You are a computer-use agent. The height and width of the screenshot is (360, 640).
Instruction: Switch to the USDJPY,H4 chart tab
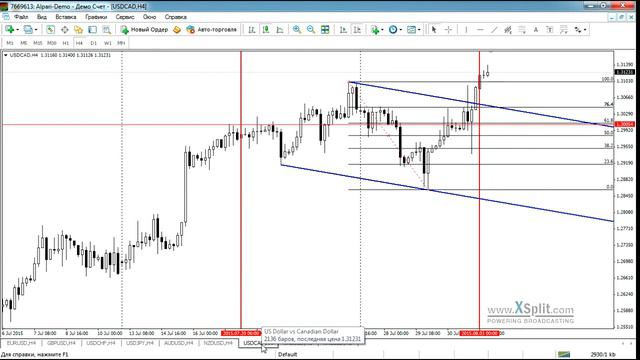(x=140, y=343)
